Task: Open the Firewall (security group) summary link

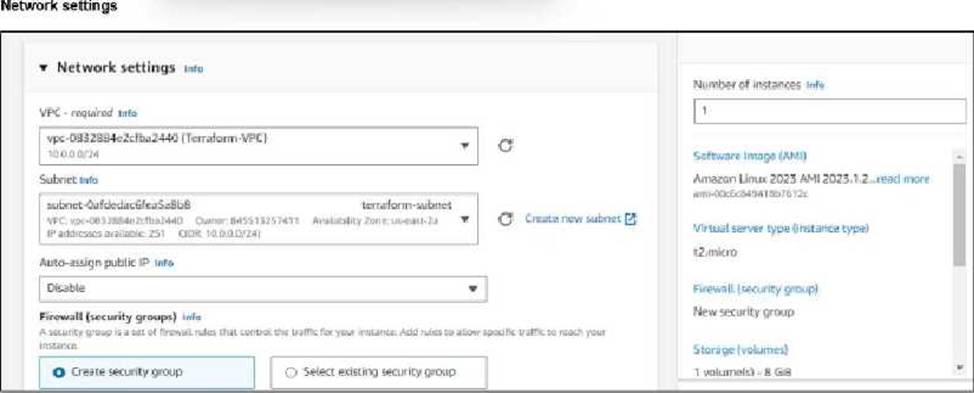Action: point(755,289)
